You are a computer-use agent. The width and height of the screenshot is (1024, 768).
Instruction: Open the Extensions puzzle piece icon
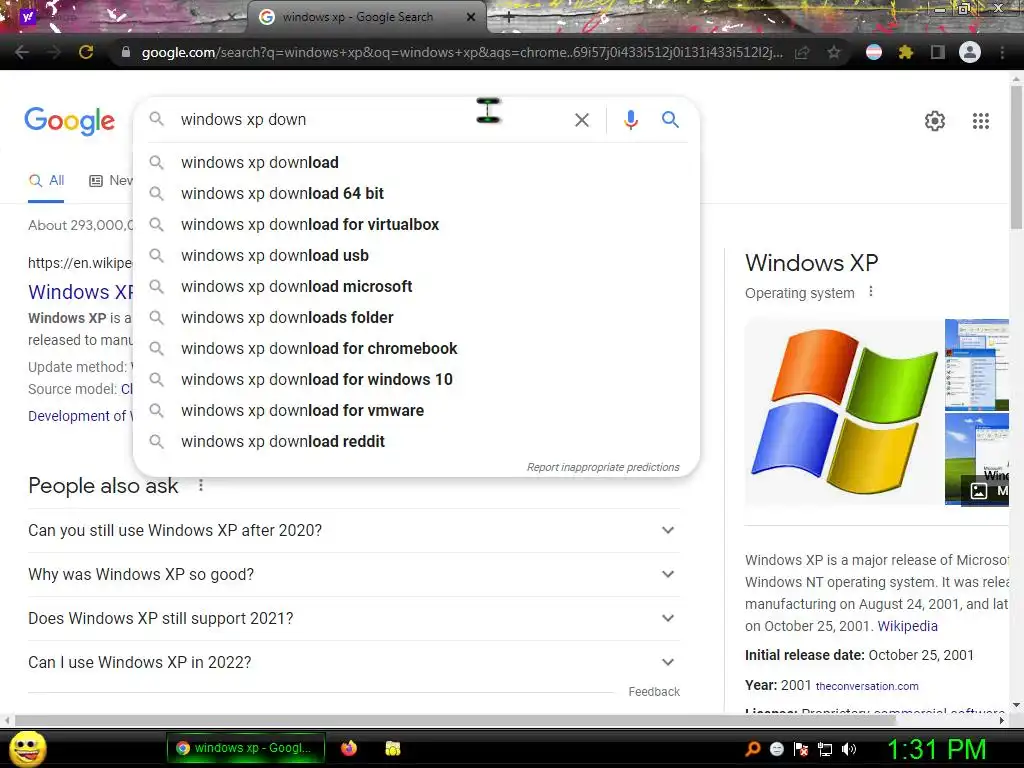[905, 52]
